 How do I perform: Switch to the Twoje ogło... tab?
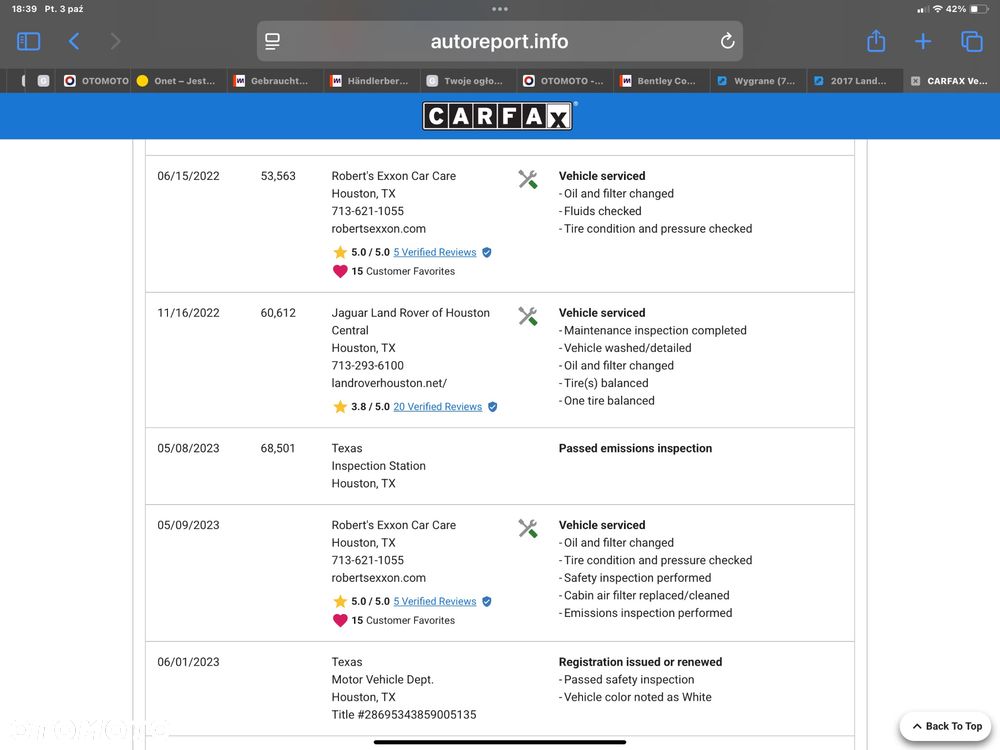tap(467, 81)
